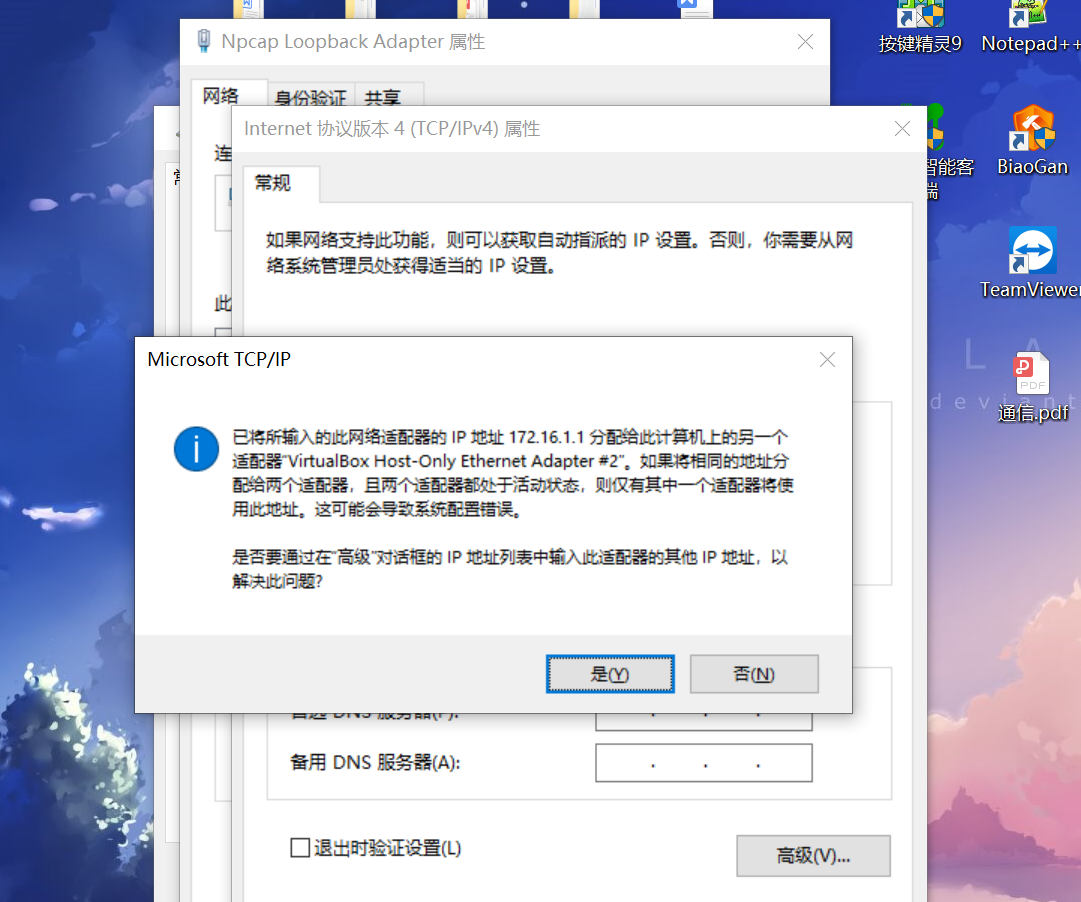Open the 高级(V)... advanced settings

click(814, 856)
